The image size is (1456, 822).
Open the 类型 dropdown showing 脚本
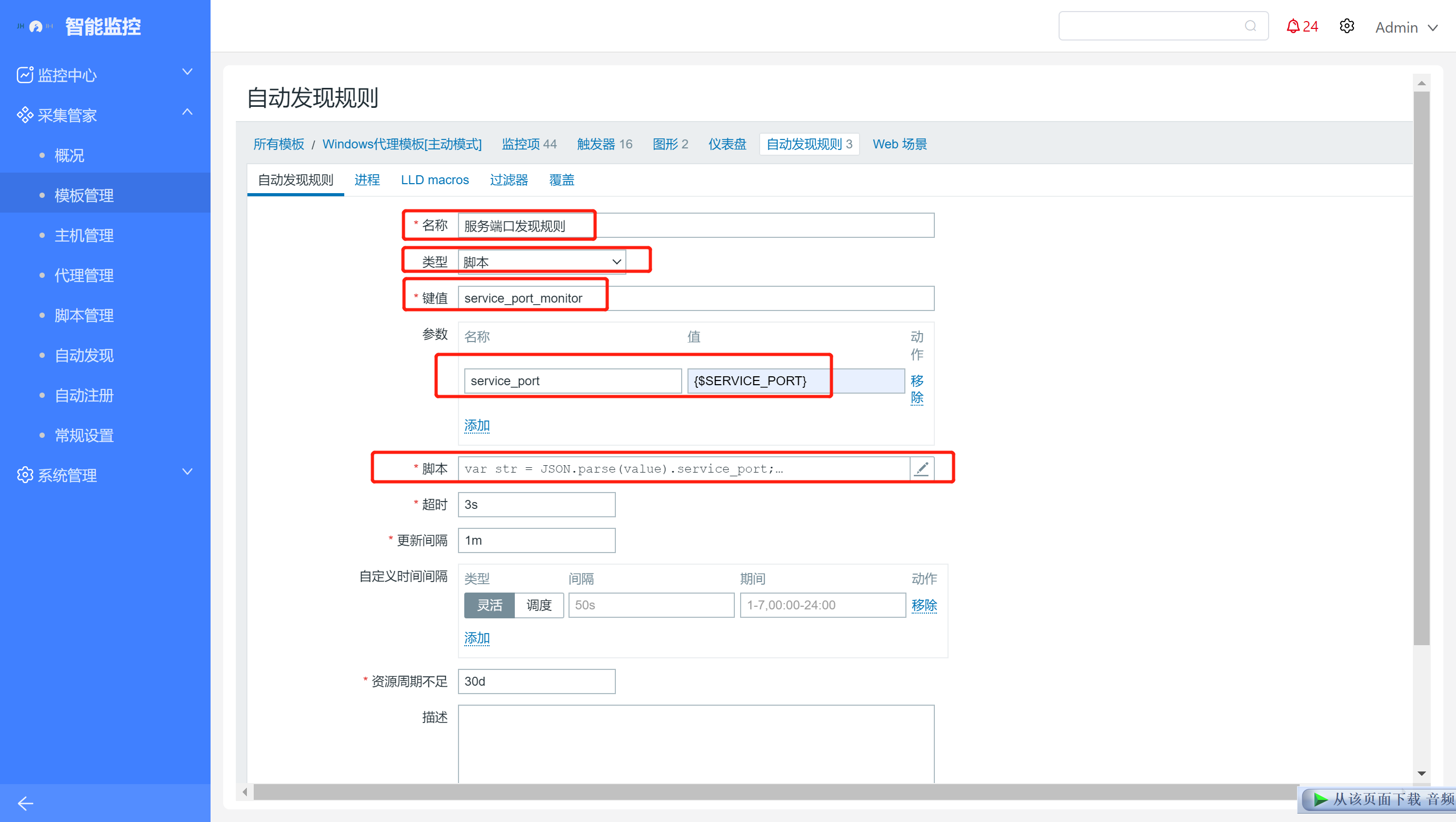(542, 262)
